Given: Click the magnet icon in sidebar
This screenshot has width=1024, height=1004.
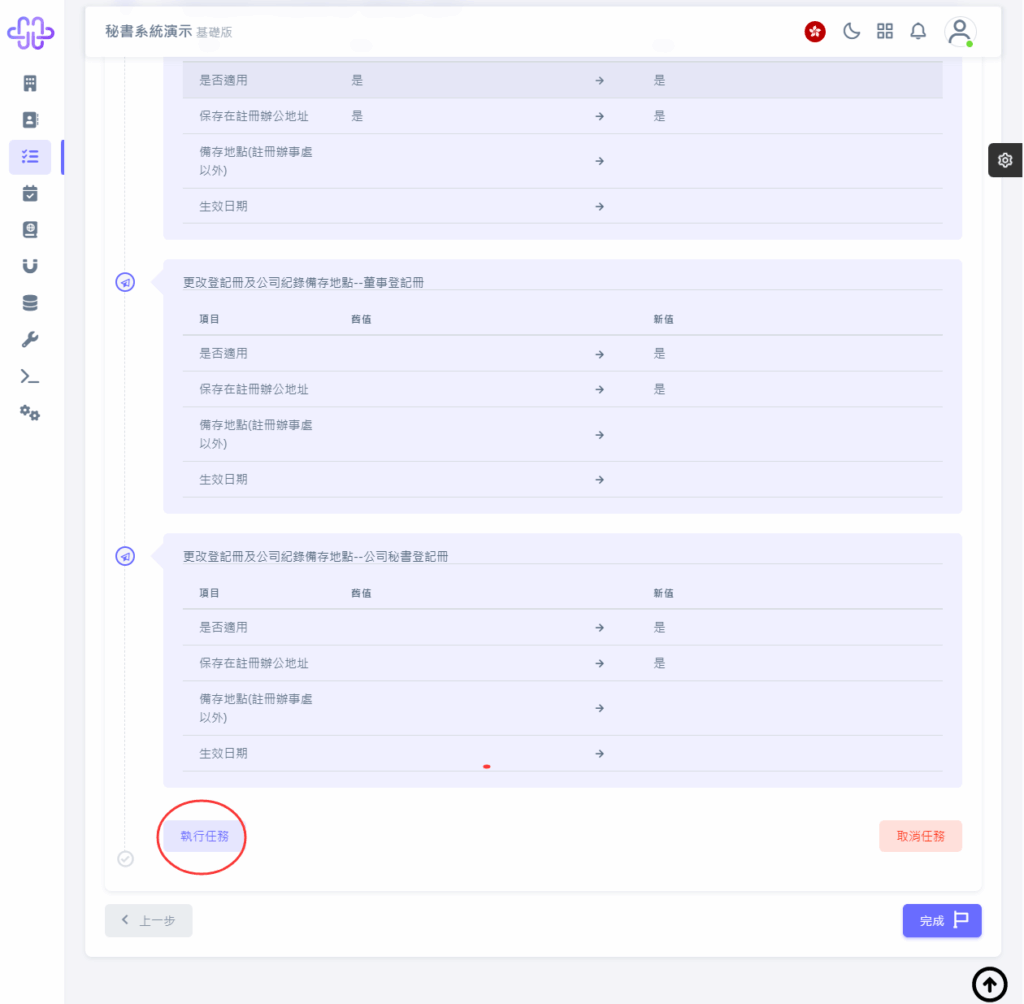Looking at the screenshot, I should [x=30, y=266].
